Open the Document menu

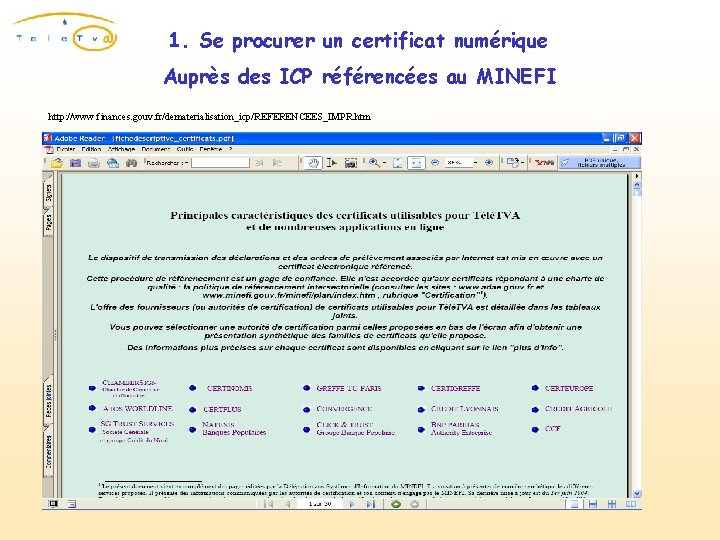(x=156, y=149)
